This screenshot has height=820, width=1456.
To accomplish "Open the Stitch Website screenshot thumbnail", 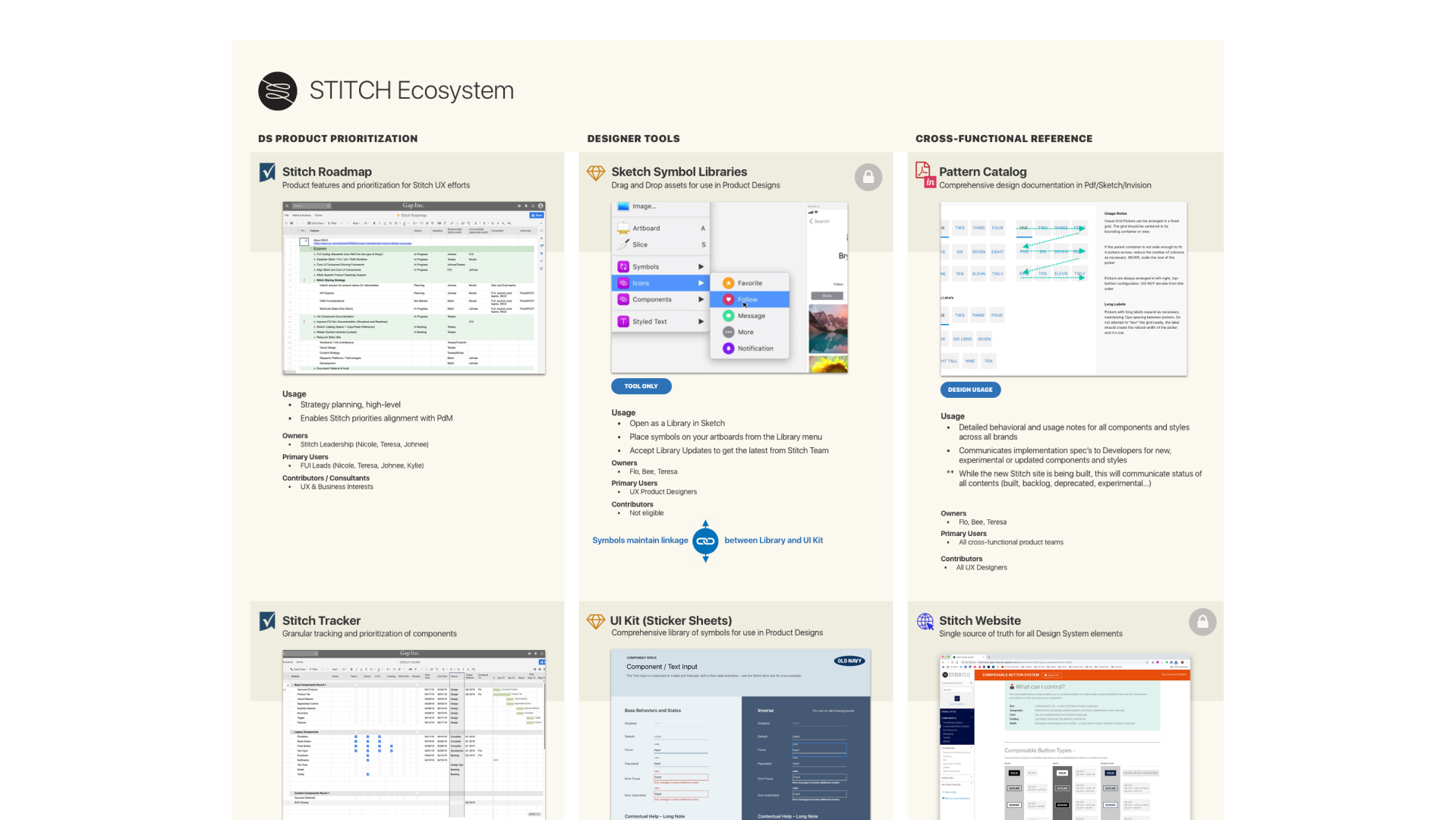I will 1065,736.
